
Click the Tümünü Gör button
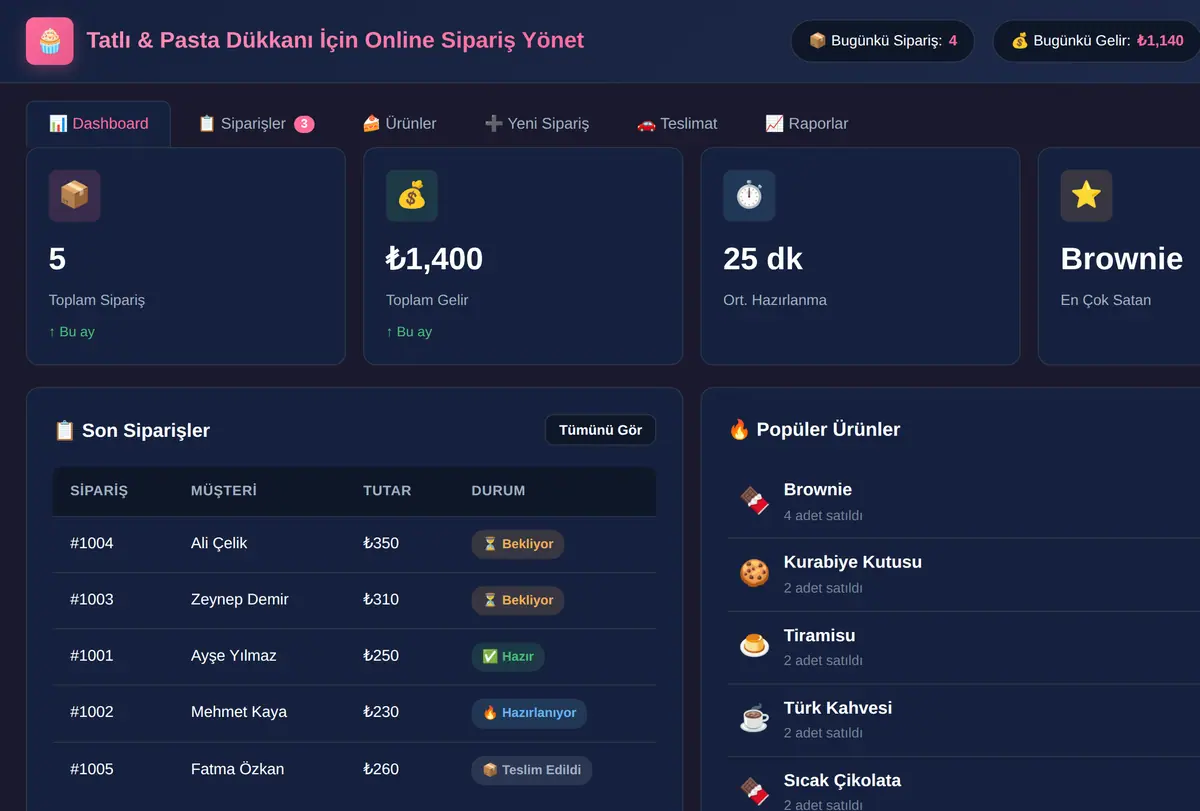600,430
